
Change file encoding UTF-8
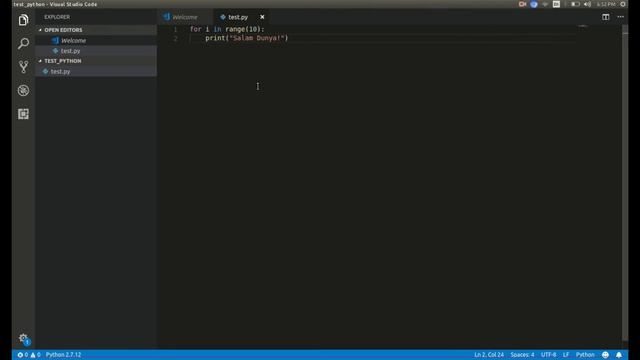(x=548, y=355)
